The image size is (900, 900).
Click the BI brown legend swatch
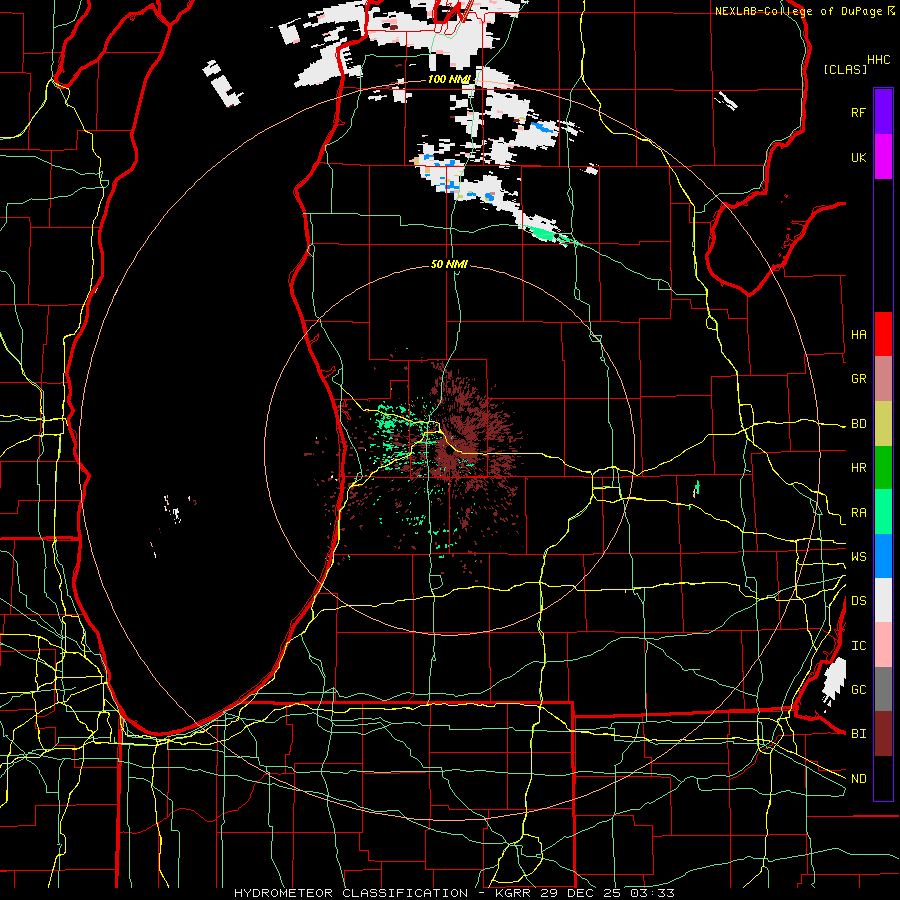click(883, 734)
